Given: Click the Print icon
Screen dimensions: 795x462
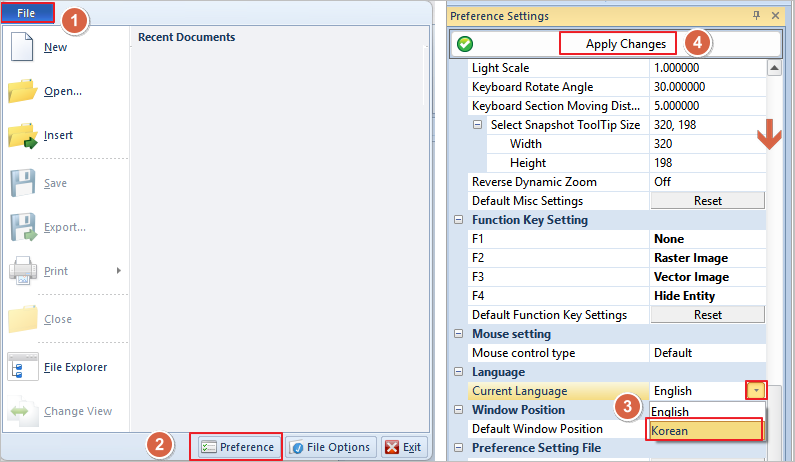Looking at the screenshot, I should coord(22,270).
